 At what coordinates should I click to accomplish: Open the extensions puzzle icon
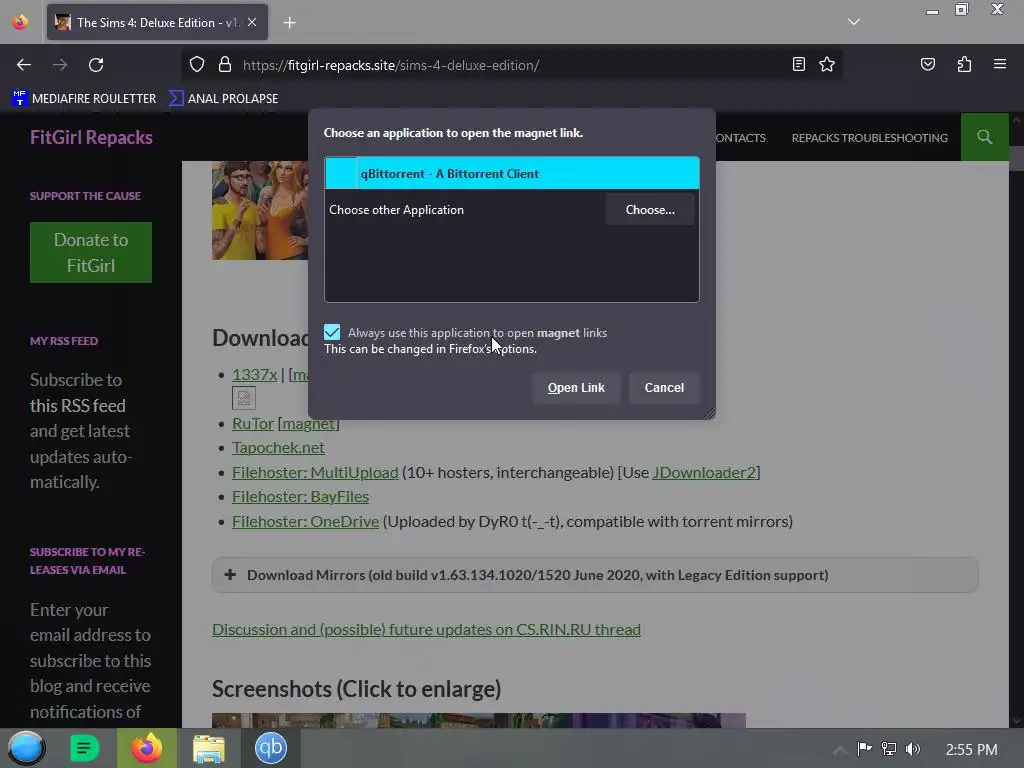[964, 64]
